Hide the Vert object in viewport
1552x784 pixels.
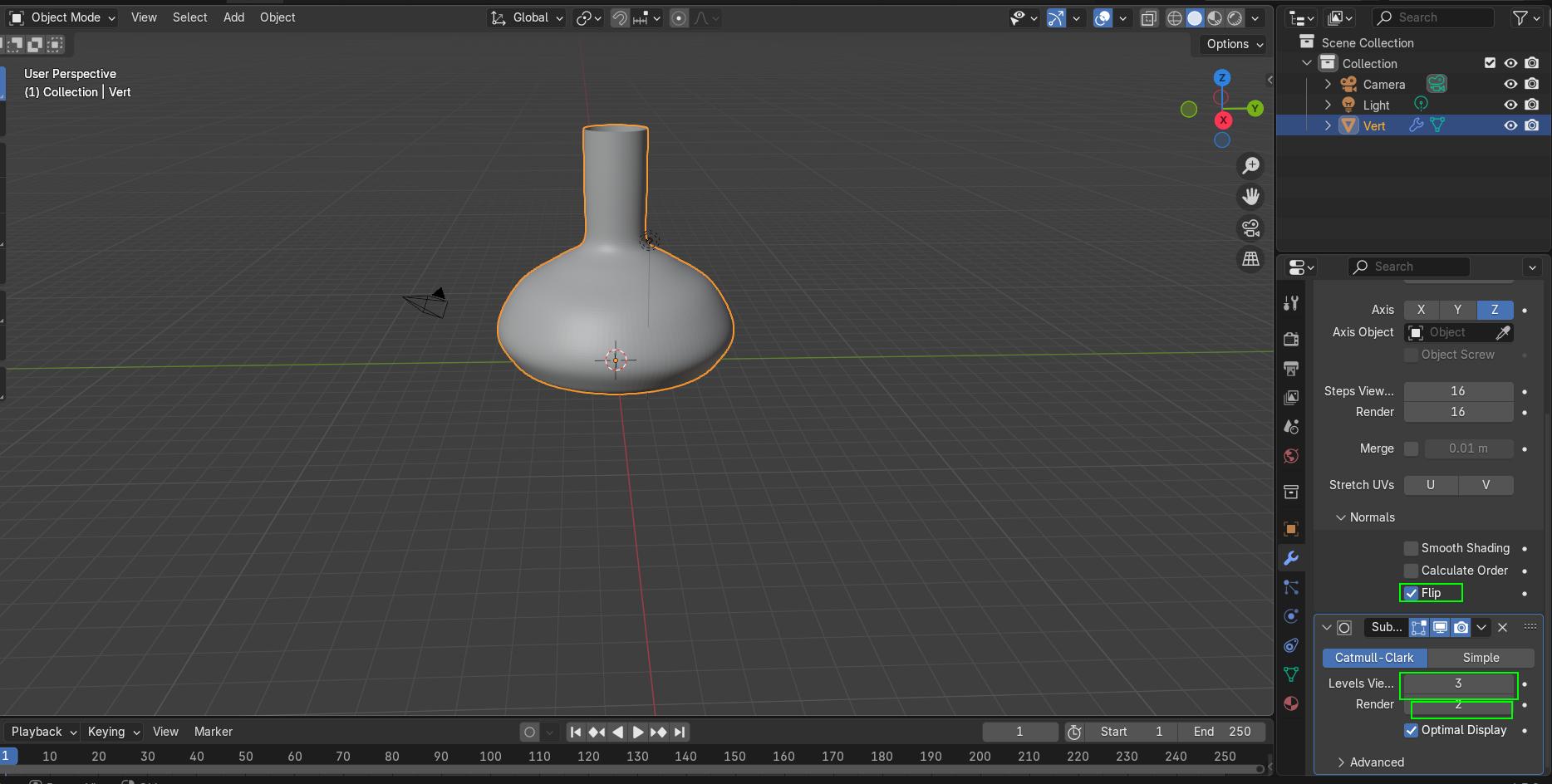click(1510, 125)
